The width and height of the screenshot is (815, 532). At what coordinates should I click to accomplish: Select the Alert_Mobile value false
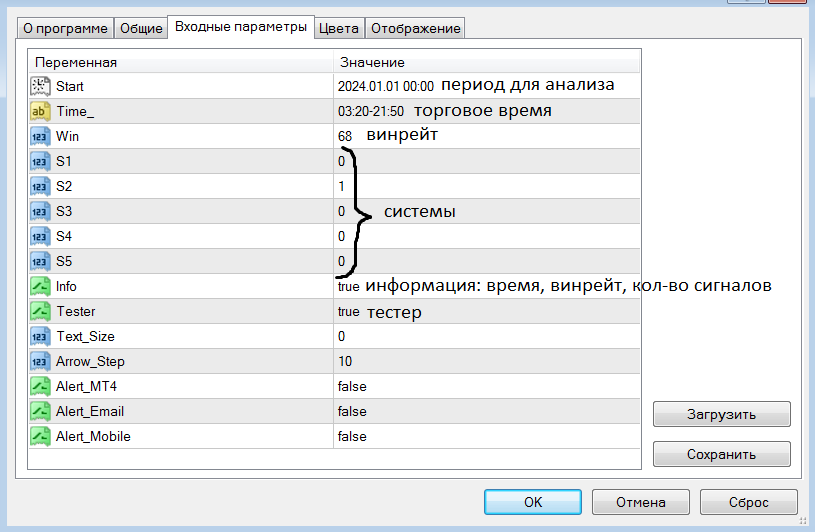click(x=352, y=436)
